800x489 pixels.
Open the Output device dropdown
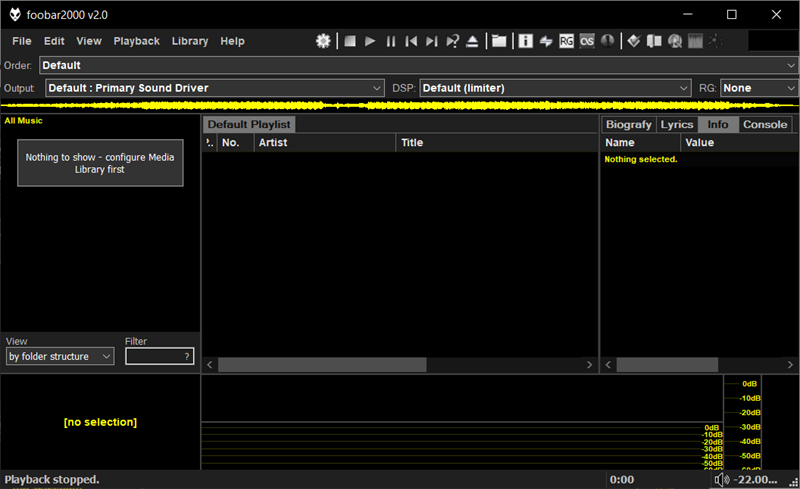[x=214, y=88]
